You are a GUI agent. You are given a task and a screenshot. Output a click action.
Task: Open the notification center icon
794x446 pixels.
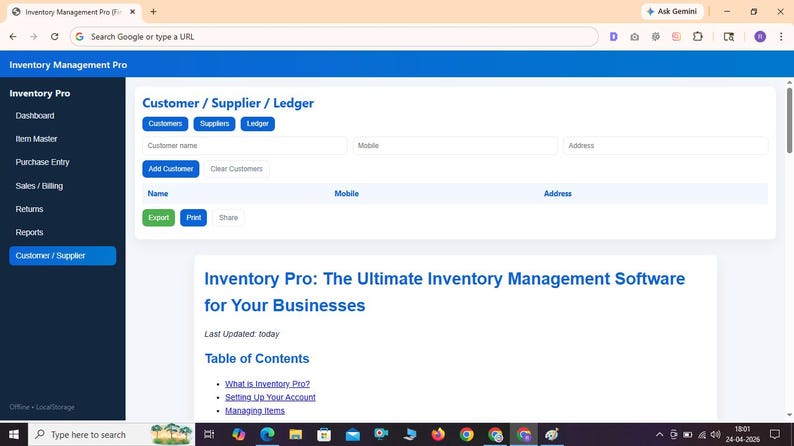(775, 434)
